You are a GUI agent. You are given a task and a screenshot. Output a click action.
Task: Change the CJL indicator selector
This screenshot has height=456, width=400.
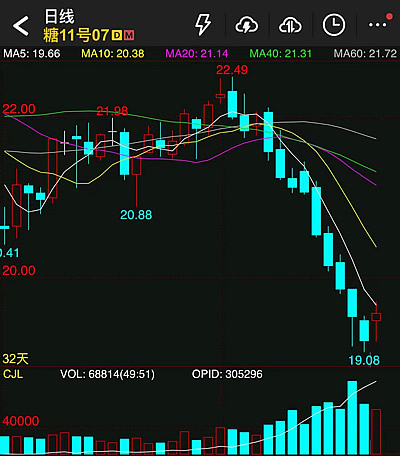point(13,374)
